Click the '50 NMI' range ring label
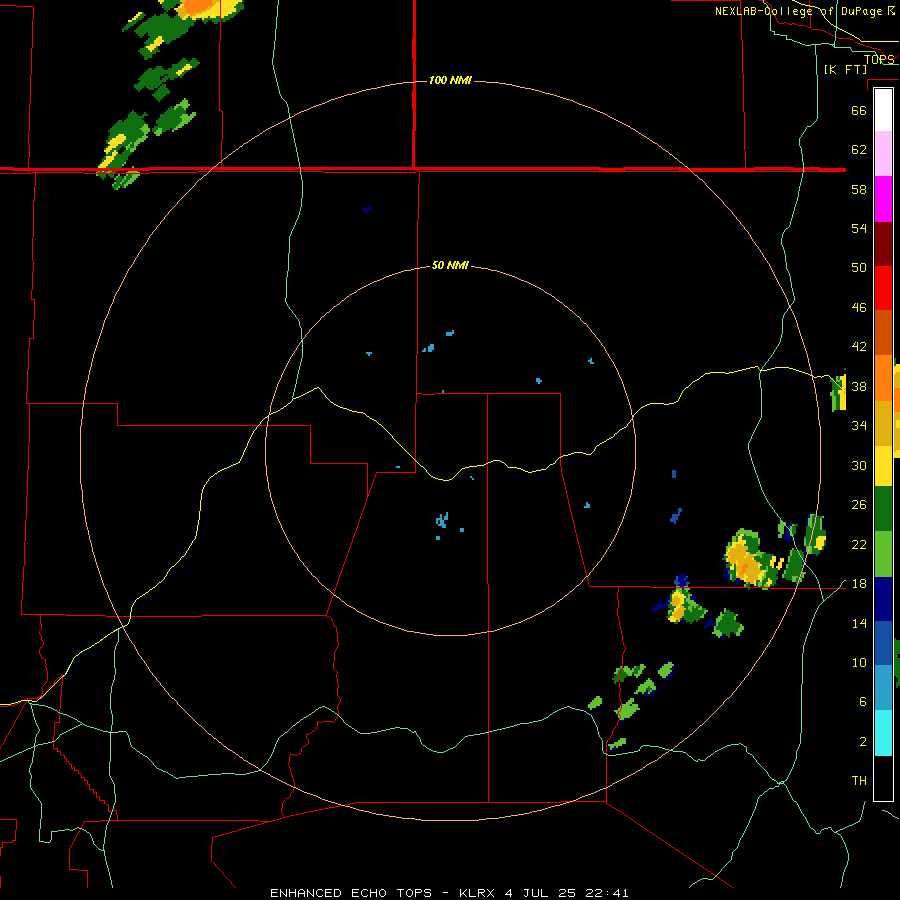This screenshot has width=900, height=900. [x=450, y=265]
